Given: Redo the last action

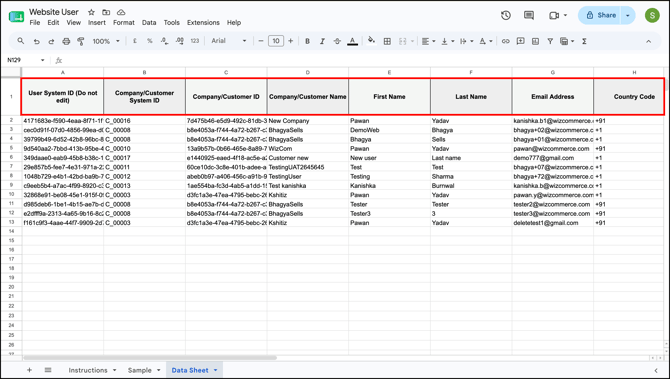Looking at the screenshot, I should pos(51,41).
